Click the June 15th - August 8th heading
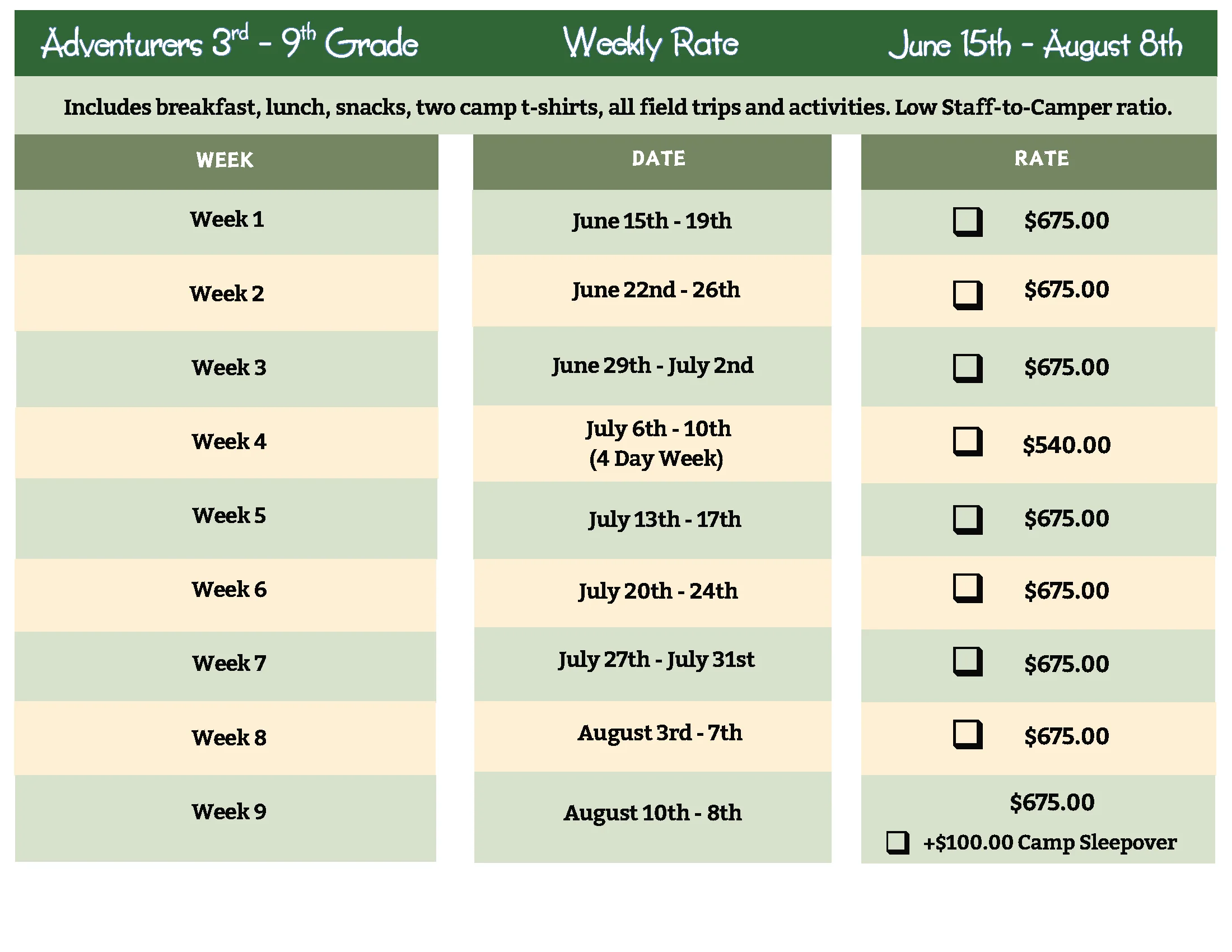This screenshot has height=952, width=1232. (1034, 44)
